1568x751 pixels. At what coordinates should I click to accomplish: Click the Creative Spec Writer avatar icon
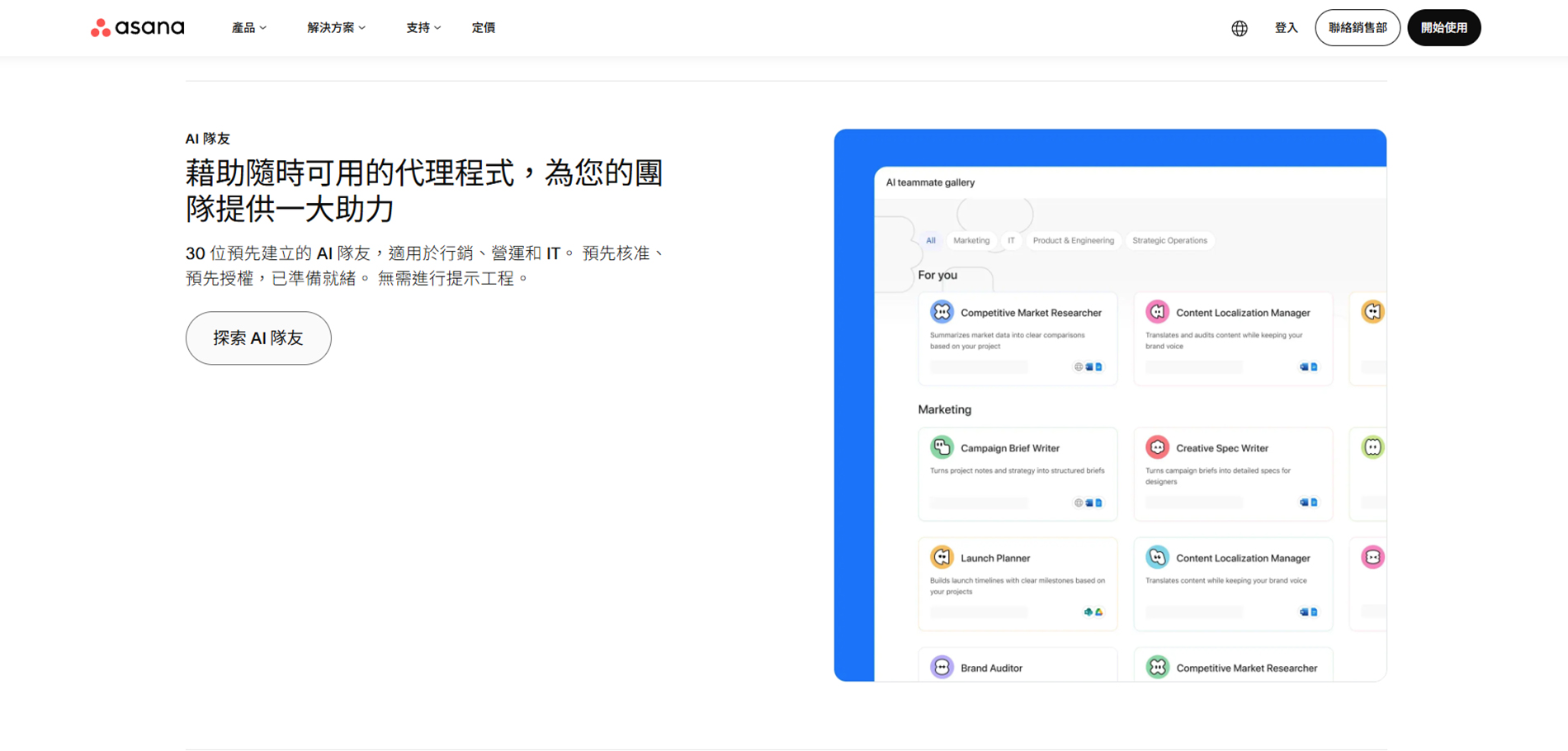[1157, 447]
